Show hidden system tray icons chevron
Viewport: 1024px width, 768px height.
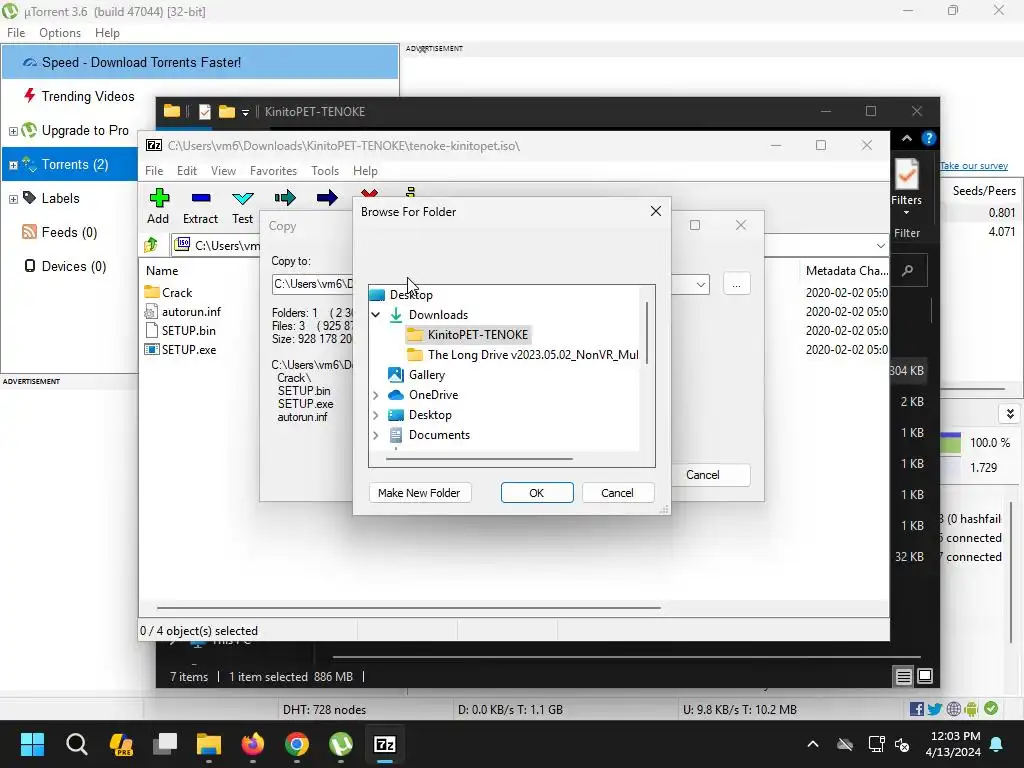pyautogui.click(x=813, y=744)
